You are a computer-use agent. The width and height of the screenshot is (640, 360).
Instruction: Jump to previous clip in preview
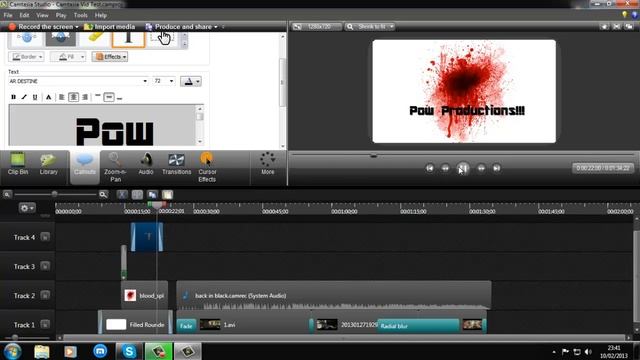(429, 168)
